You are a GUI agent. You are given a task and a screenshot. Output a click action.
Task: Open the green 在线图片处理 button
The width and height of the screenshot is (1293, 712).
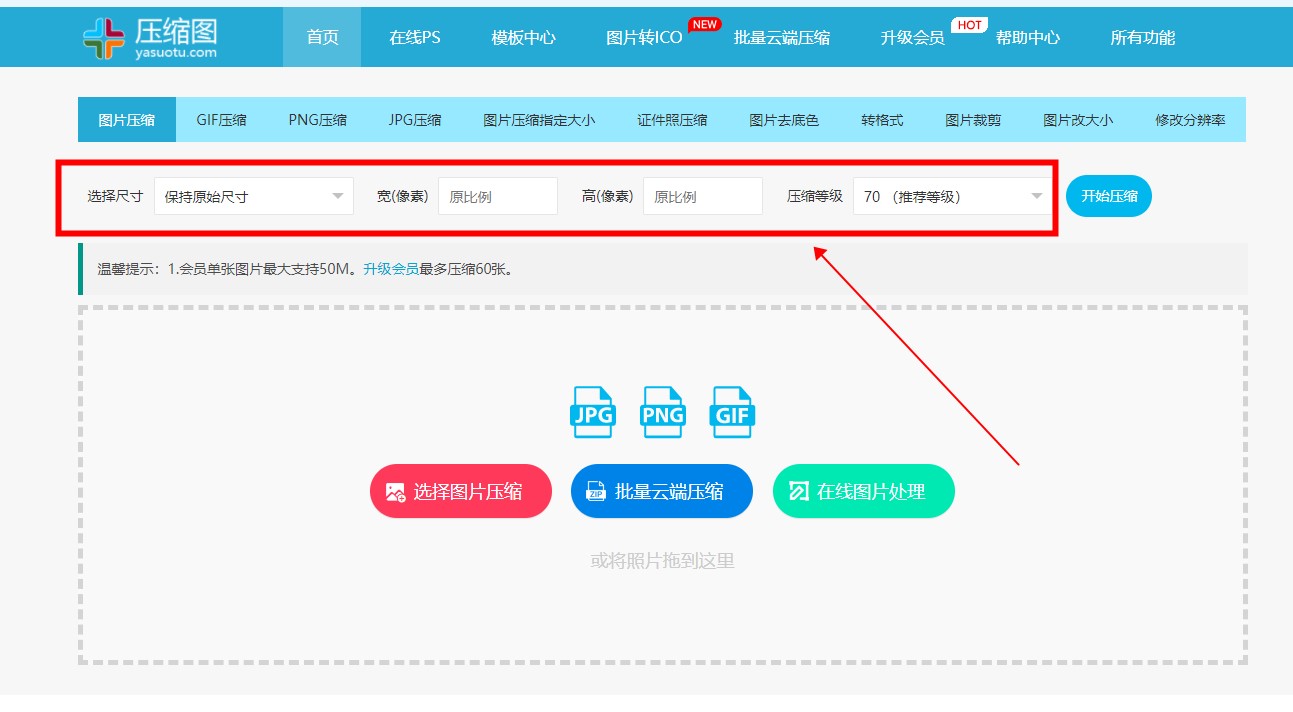coord(863,491)
